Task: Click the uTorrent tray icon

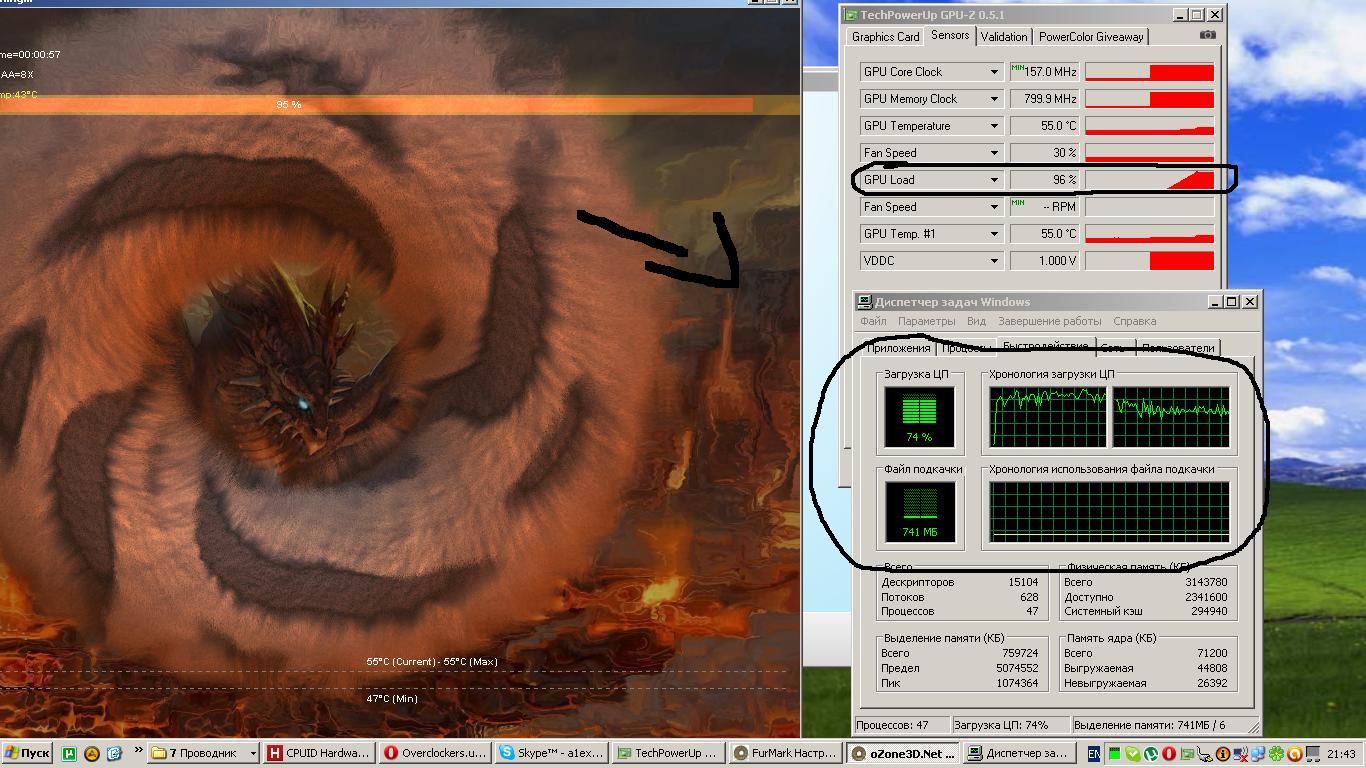Action: pos(1151,754)
